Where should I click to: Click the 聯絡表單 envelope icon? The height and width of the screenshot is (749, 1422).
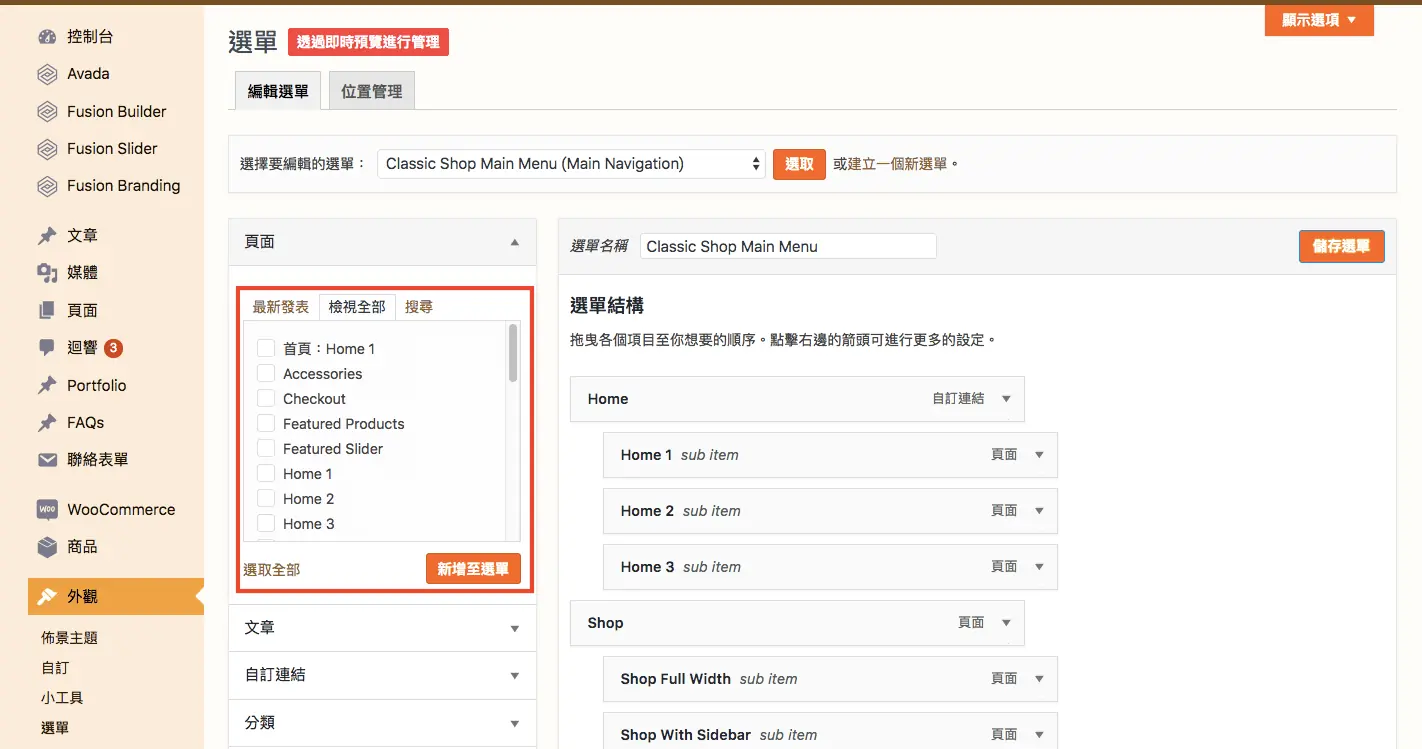47,460
